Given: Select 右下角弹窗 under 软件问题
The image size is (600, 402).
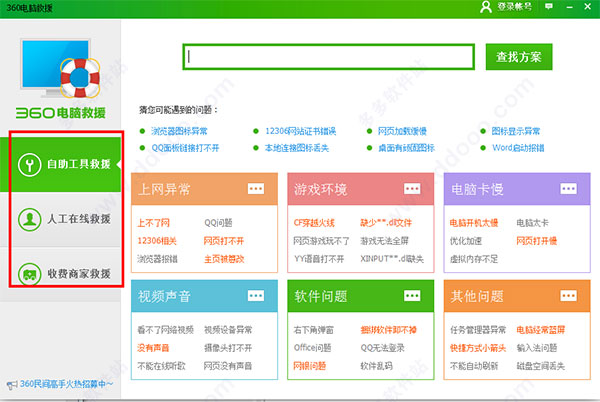Looking at the screenshot, I should 313,330.
